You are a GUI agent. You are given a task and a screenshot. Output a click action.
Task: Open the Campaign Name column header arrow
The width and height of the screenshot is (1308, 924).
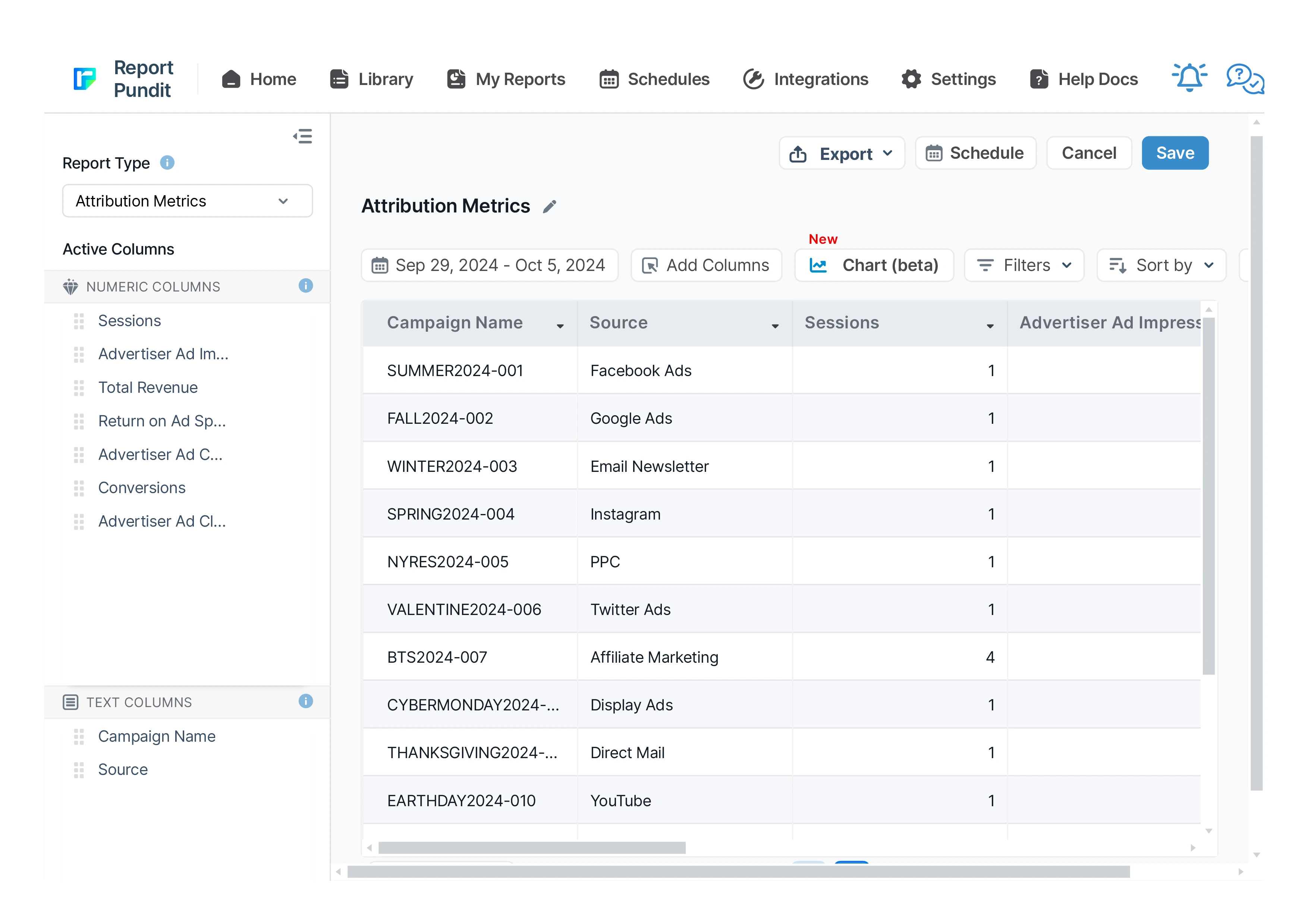[x=560, y=326]
